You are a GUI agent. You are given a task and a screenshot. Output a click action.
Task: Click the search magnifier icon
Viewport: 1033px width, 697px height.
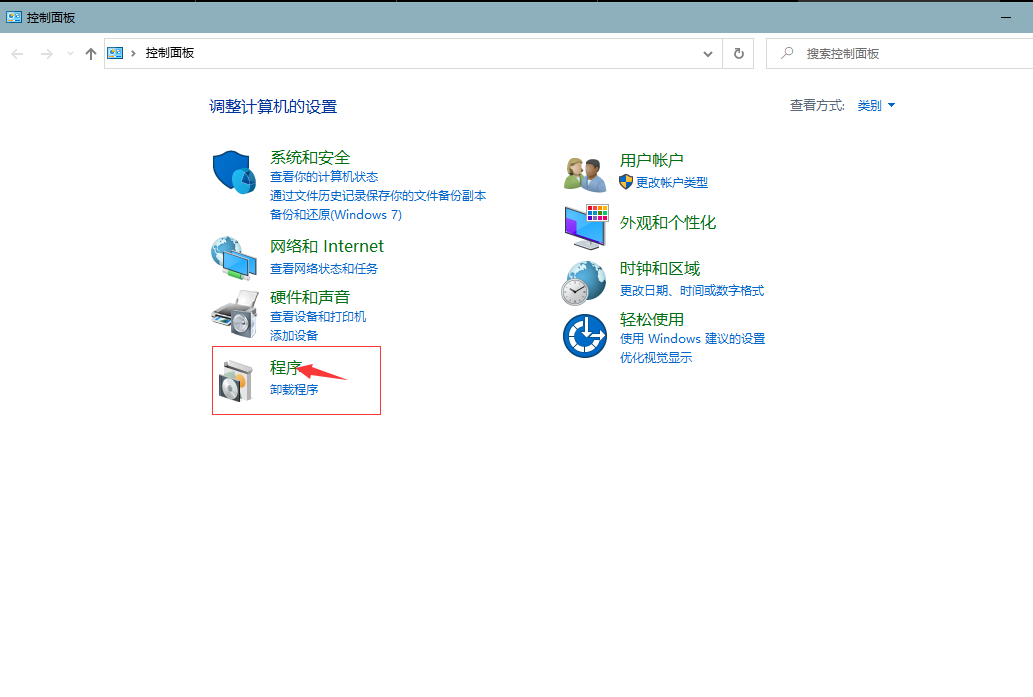787,53
